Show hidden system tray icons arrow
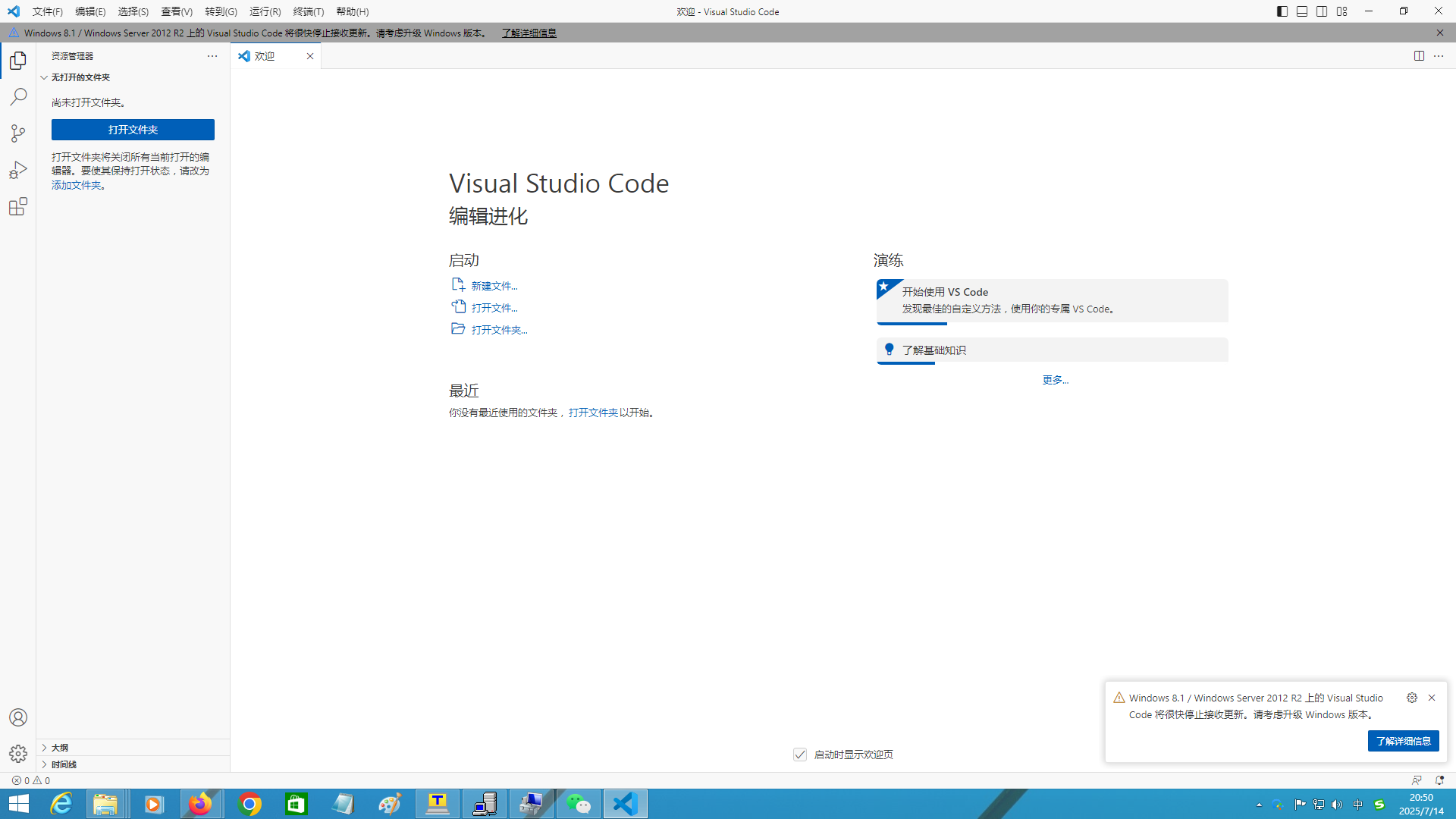 (1259, 805)
